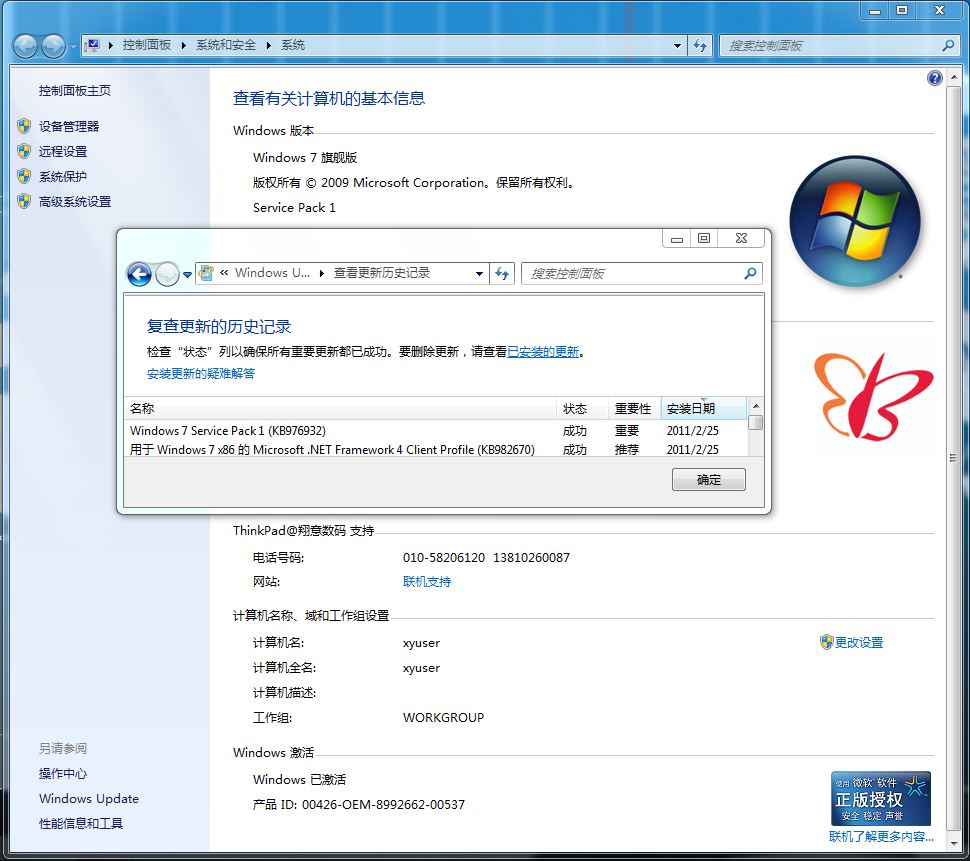Click the shield icon beside 高级系统设置
The height and width of the screenshot is (861, 970).
(x=24, y=201)
